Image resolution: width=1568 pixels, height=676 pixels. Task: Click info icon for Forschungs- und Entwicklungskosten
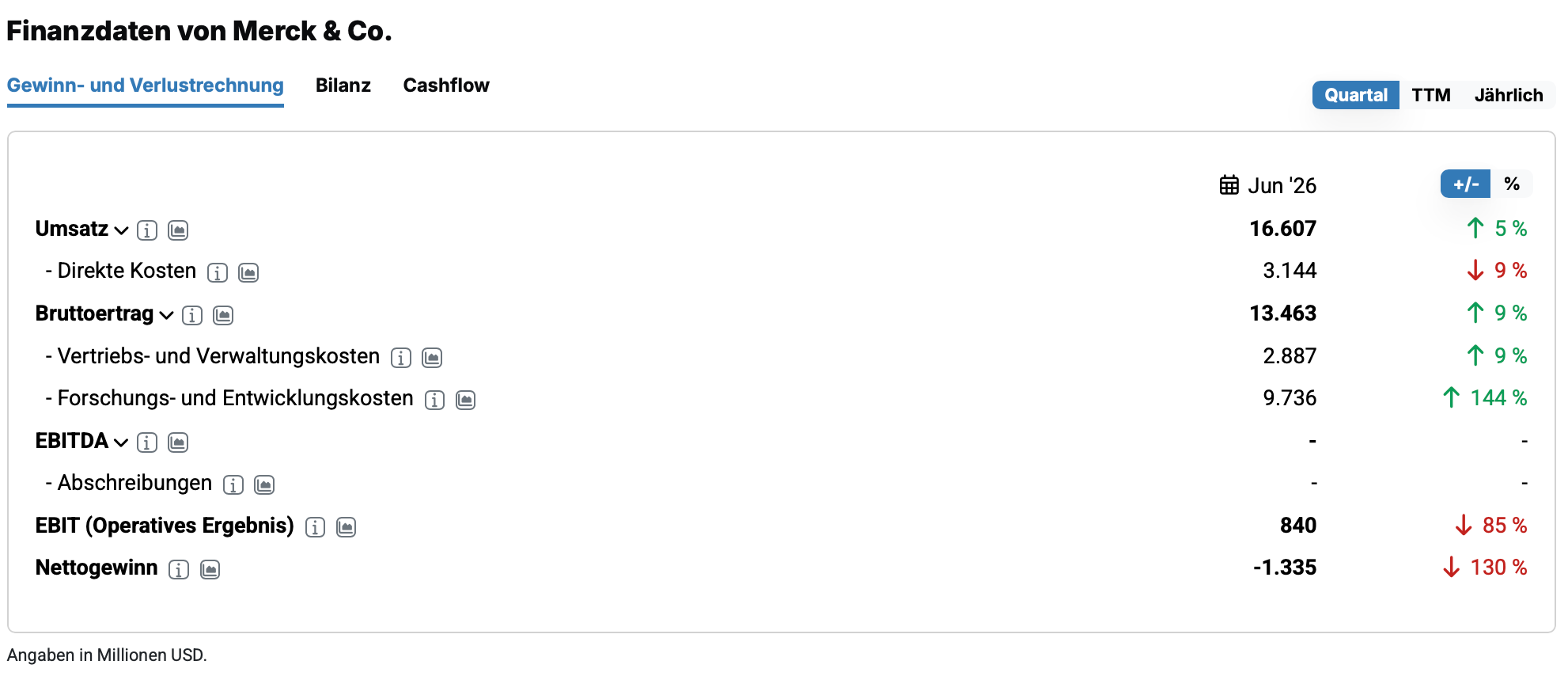pos(434,401)
